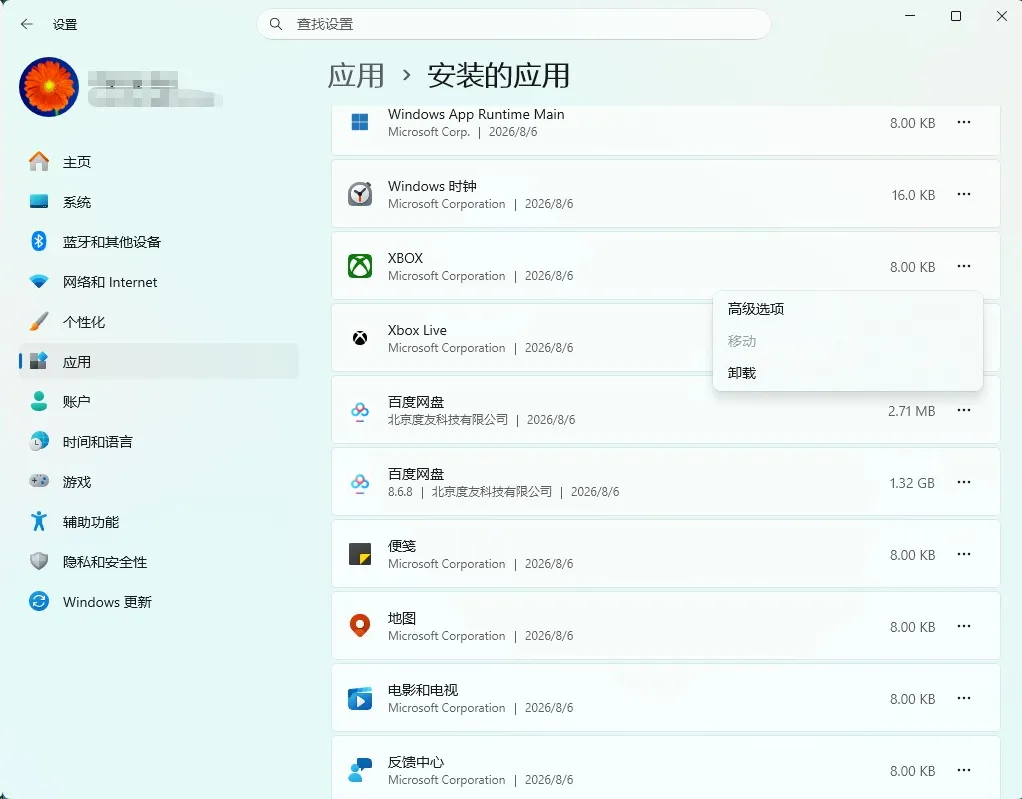The height and width of the screenshot is (799, 1022).
Task: Open 个性化 settings
Action: pyautogui.click(x=158, y=322)
